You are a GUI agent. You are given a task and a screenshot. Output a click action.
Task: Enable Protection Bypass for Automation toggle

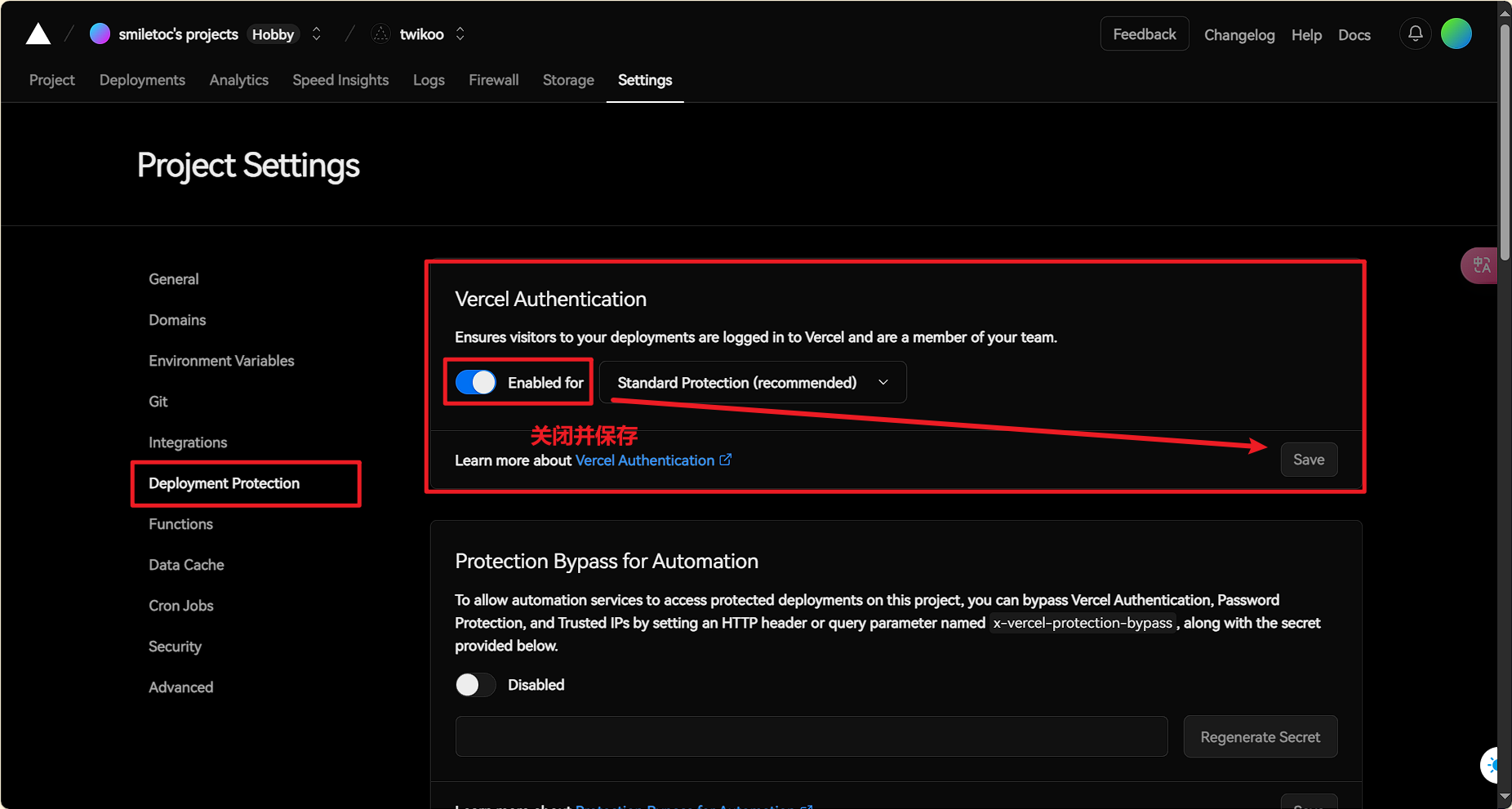click(x=475, y=684)
